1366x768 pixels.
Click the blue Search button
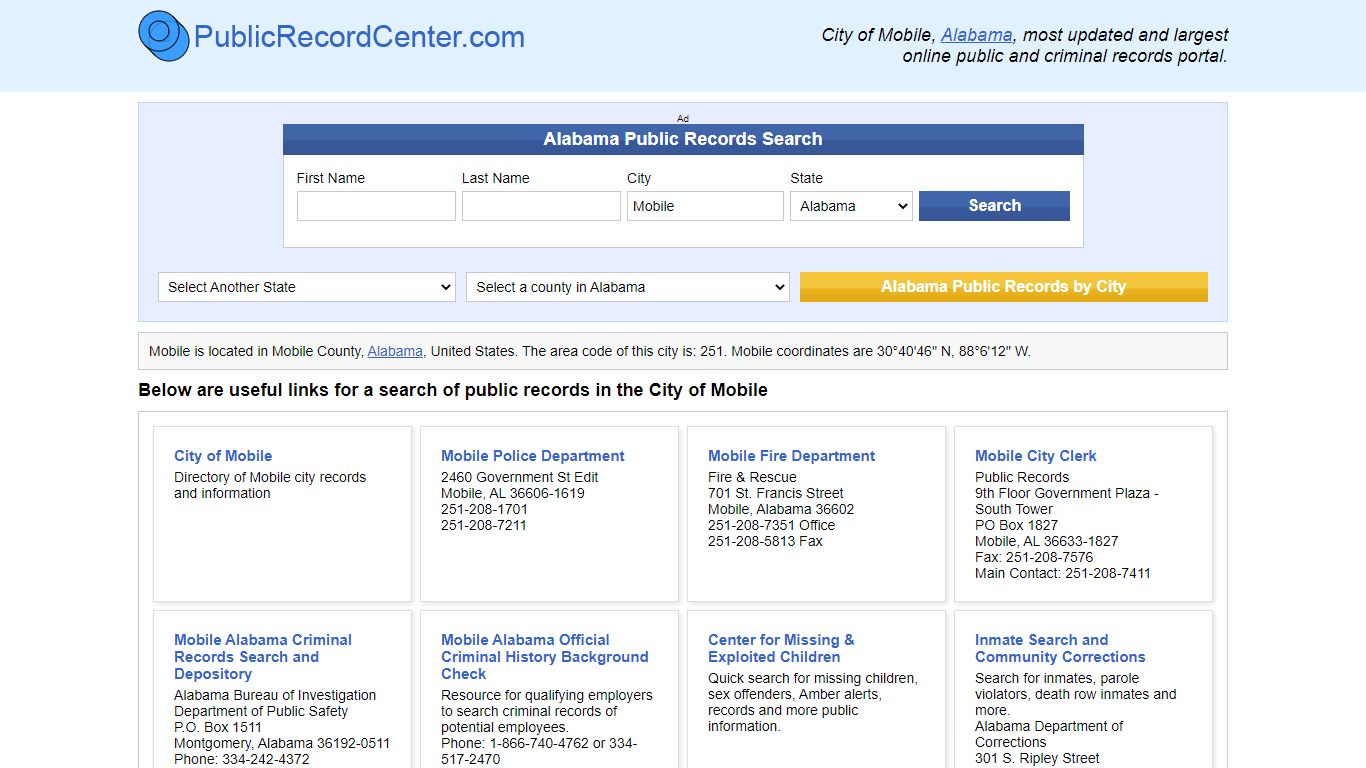click(994, 206)
